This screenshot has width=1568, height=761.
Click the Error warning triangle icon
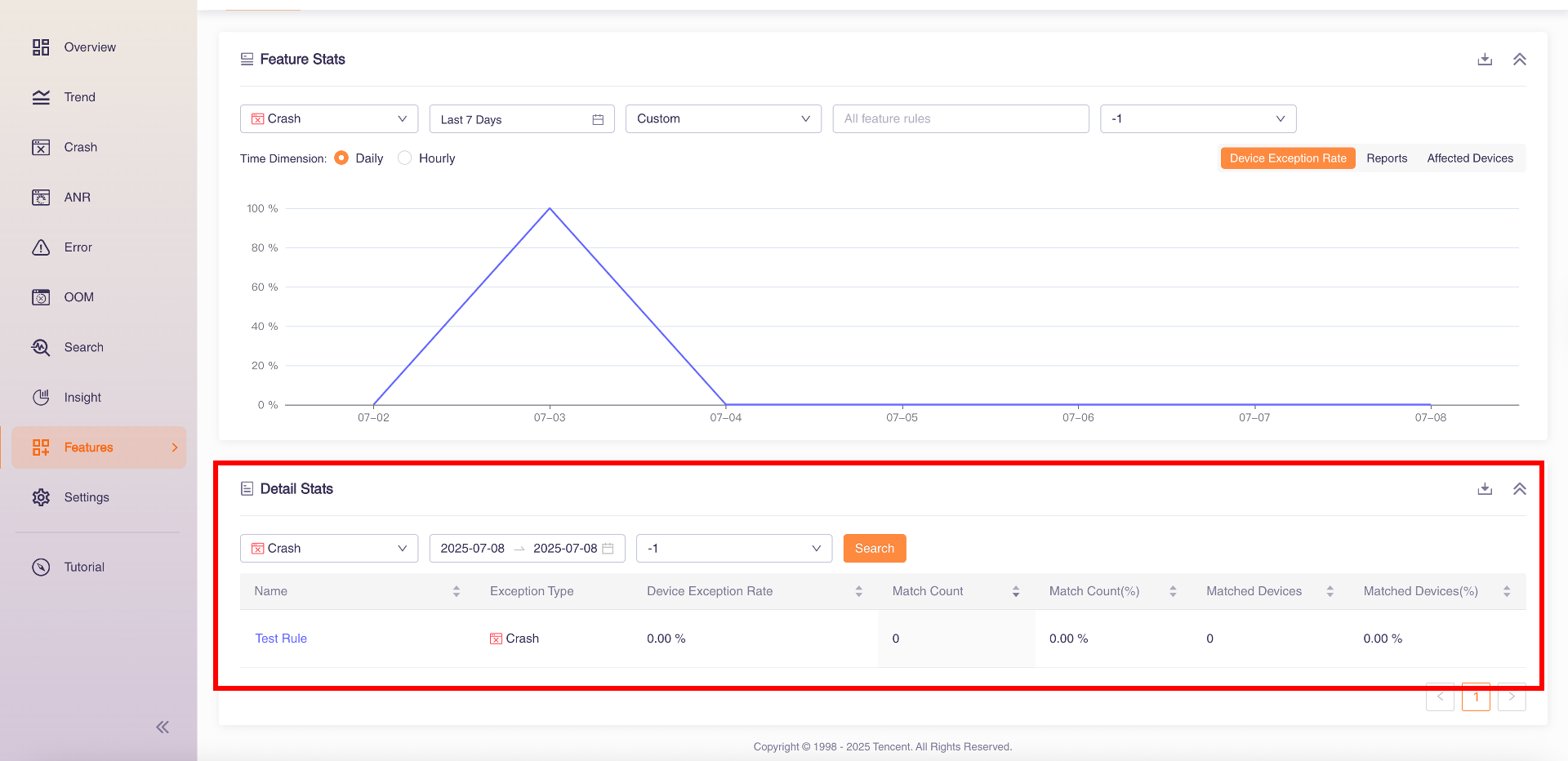(x=41, y=247)
